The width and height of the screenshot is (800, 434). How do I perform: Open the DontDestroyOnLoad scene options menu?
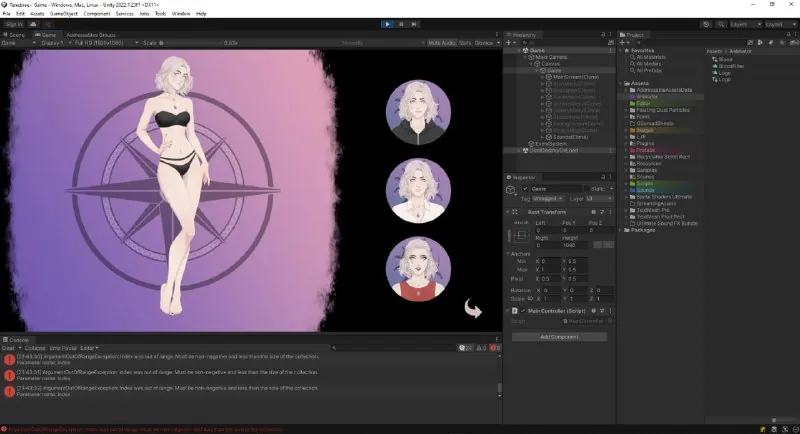(x=611, y=150)
